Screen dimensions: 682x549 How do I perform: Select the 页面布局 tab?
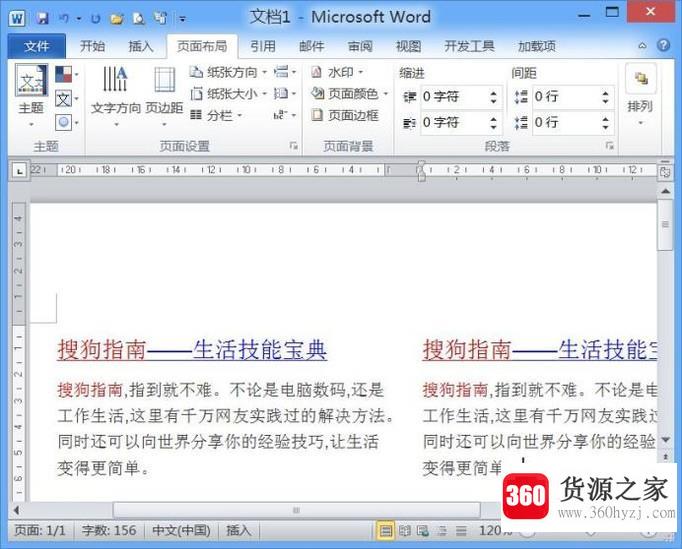pyautogui.click(x=202, y=46)
